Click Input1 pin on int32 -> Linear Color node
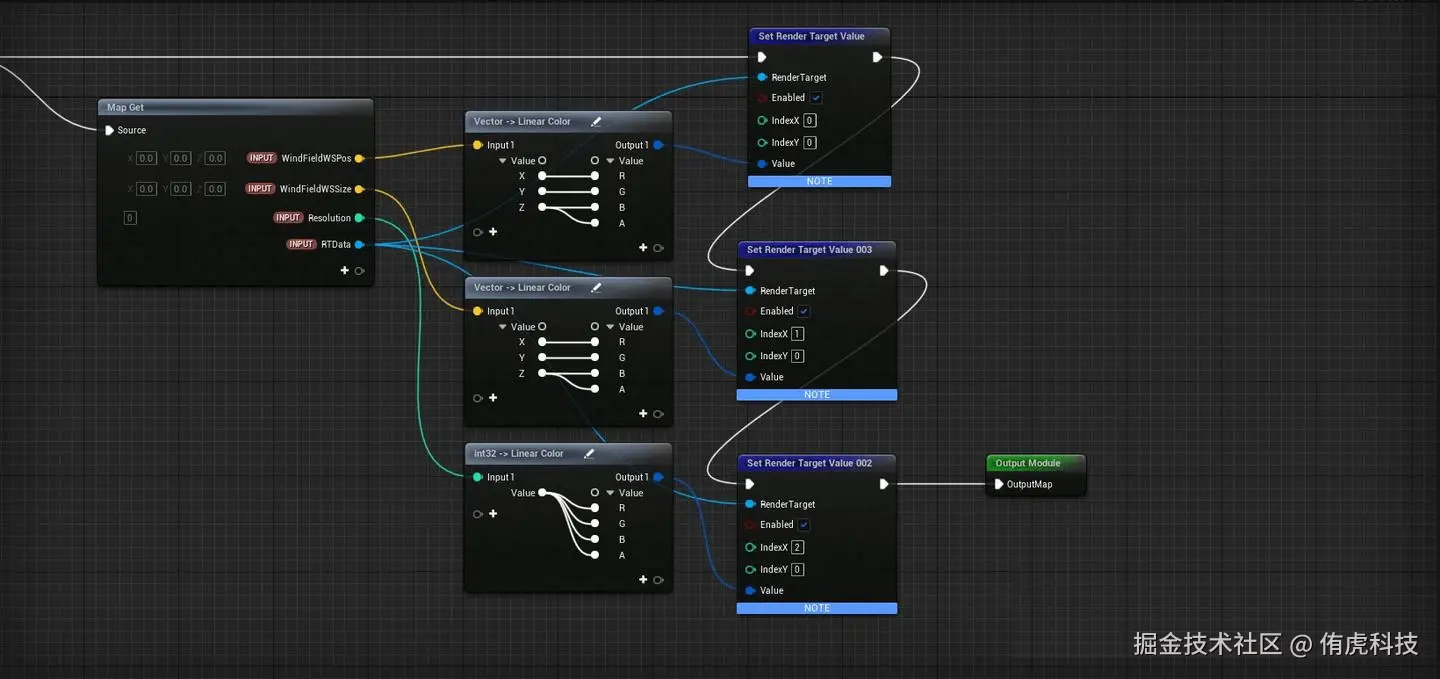The image size is (1440, 679). [x=478, y=477]
